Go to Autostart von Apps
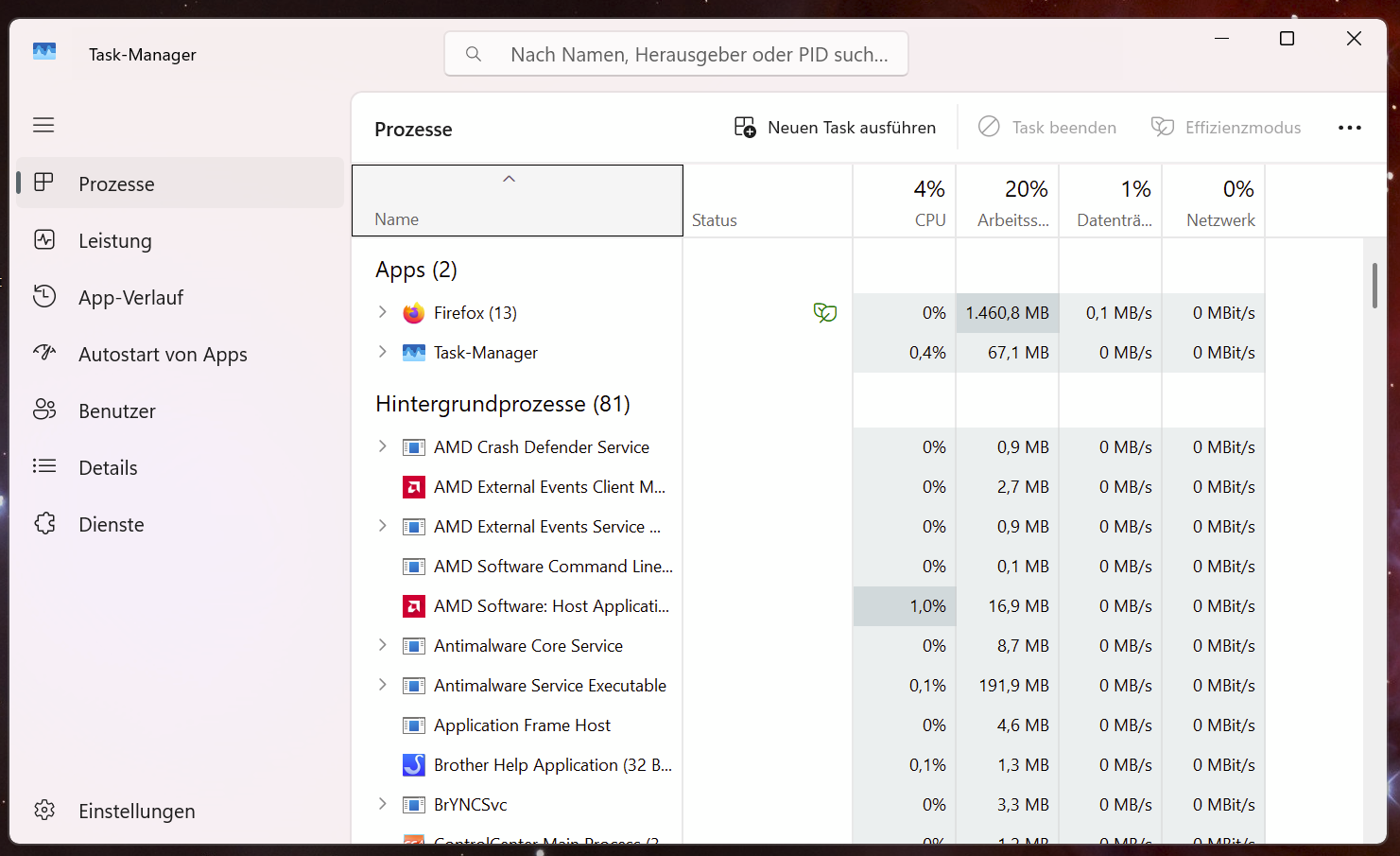This screenshot has width=1400, height=856. [x=180, y=354]
